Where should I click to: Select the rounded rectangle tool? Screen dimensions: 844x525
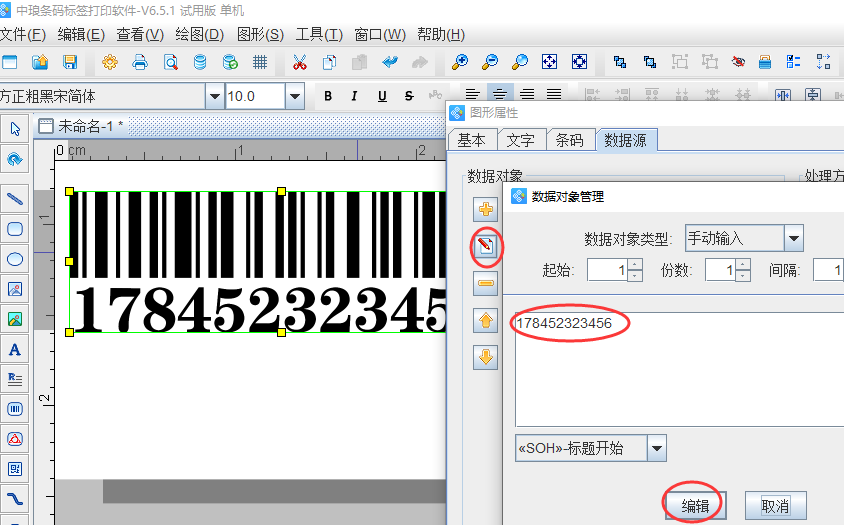[15, 229]
